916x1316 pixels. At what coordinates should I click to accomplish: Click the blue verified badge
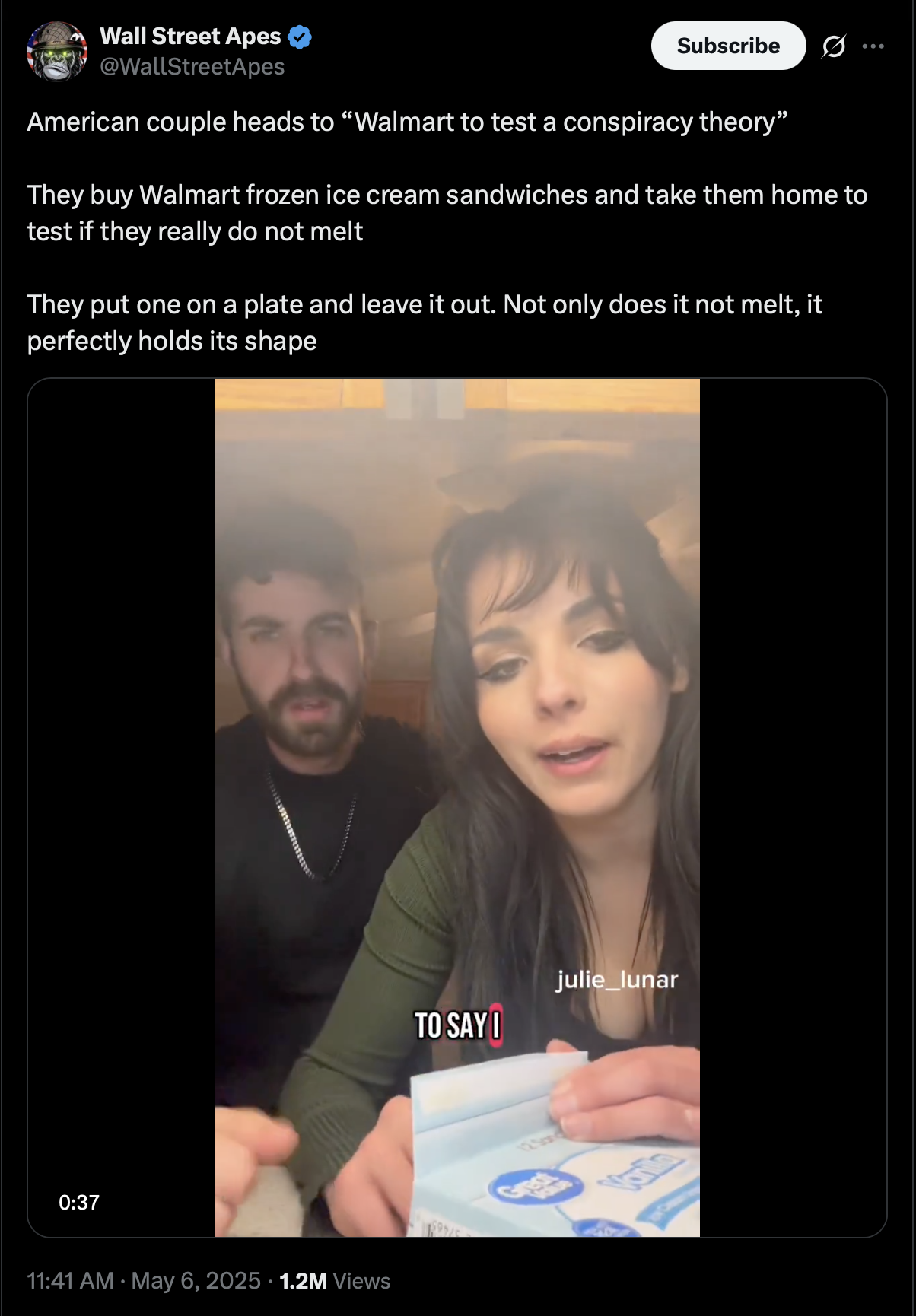coord(300,37)
